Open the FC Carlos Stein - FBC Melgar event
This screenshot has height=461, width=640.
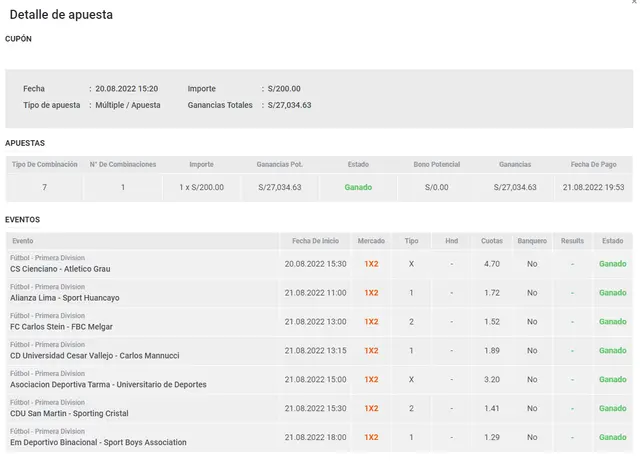pos(61,327)
